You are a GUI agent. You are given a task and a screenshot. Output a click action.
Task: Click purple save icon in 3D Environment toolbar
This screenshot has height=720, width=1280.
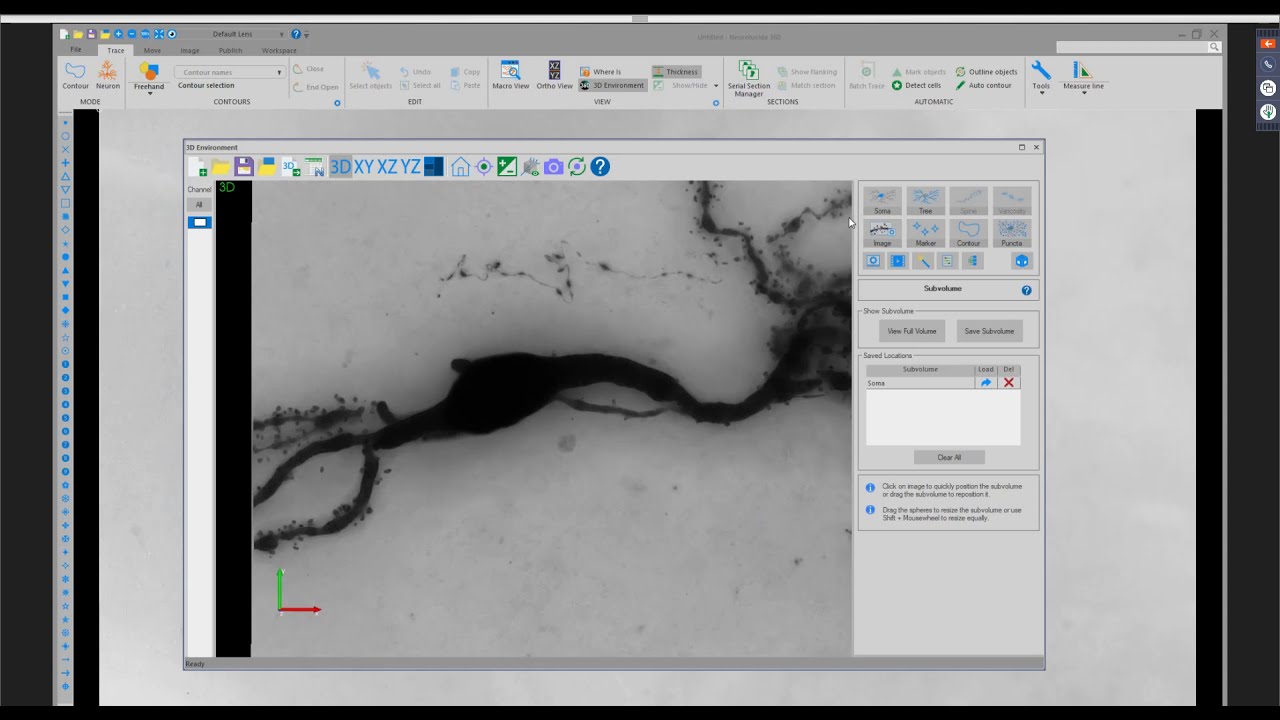click(x=244, y=167)
